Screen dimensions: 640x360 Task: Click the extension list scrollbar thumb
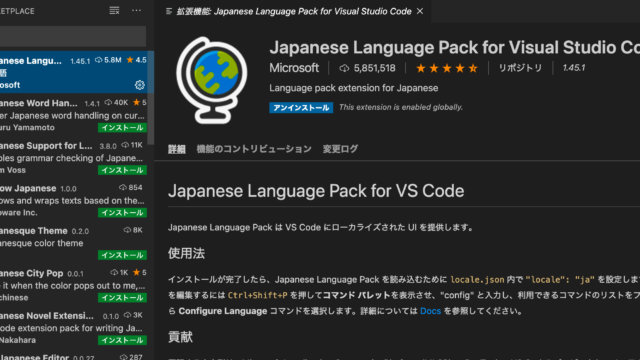click(151, 98)
